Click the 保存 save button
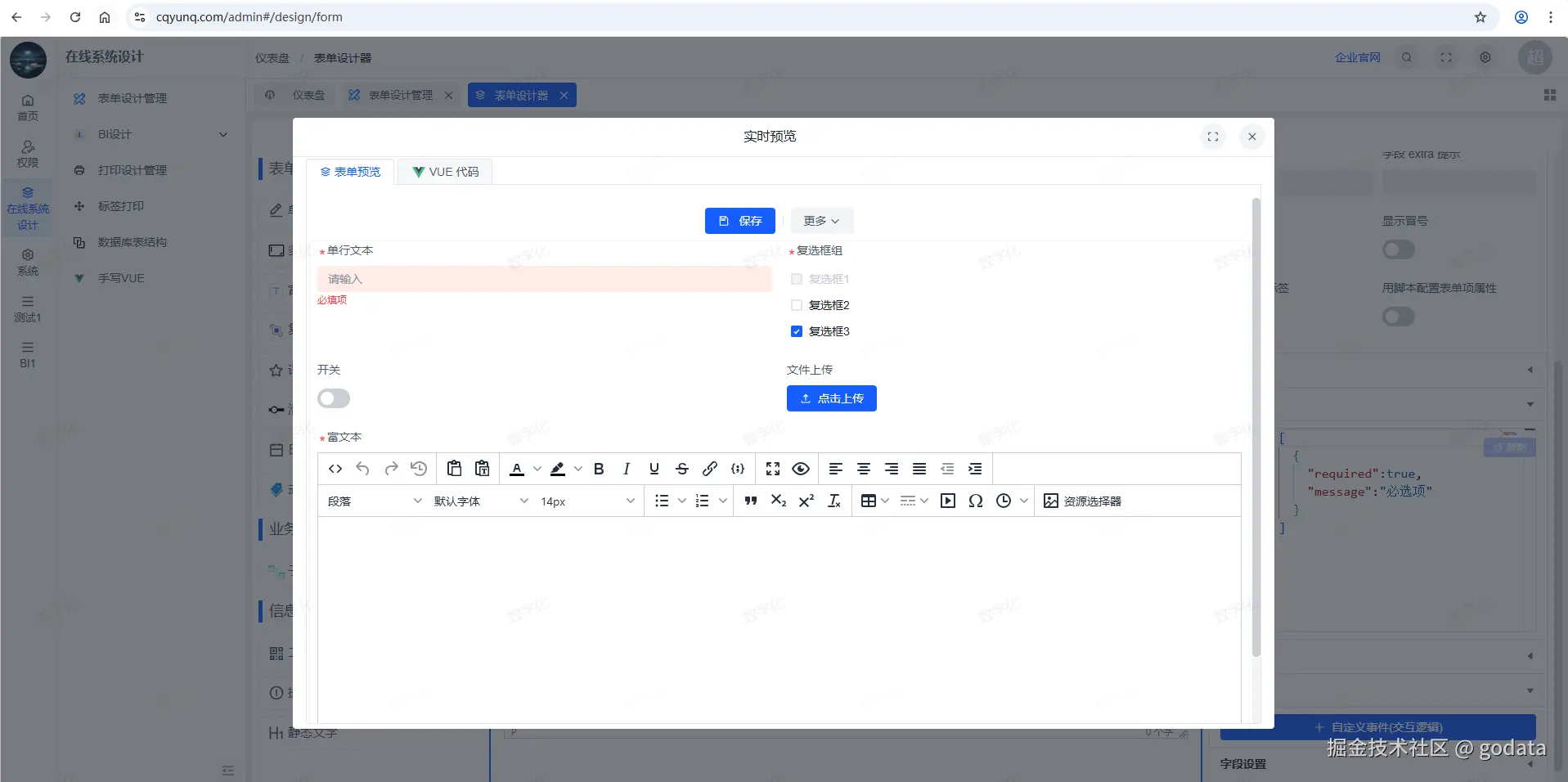 click(740, 221)
